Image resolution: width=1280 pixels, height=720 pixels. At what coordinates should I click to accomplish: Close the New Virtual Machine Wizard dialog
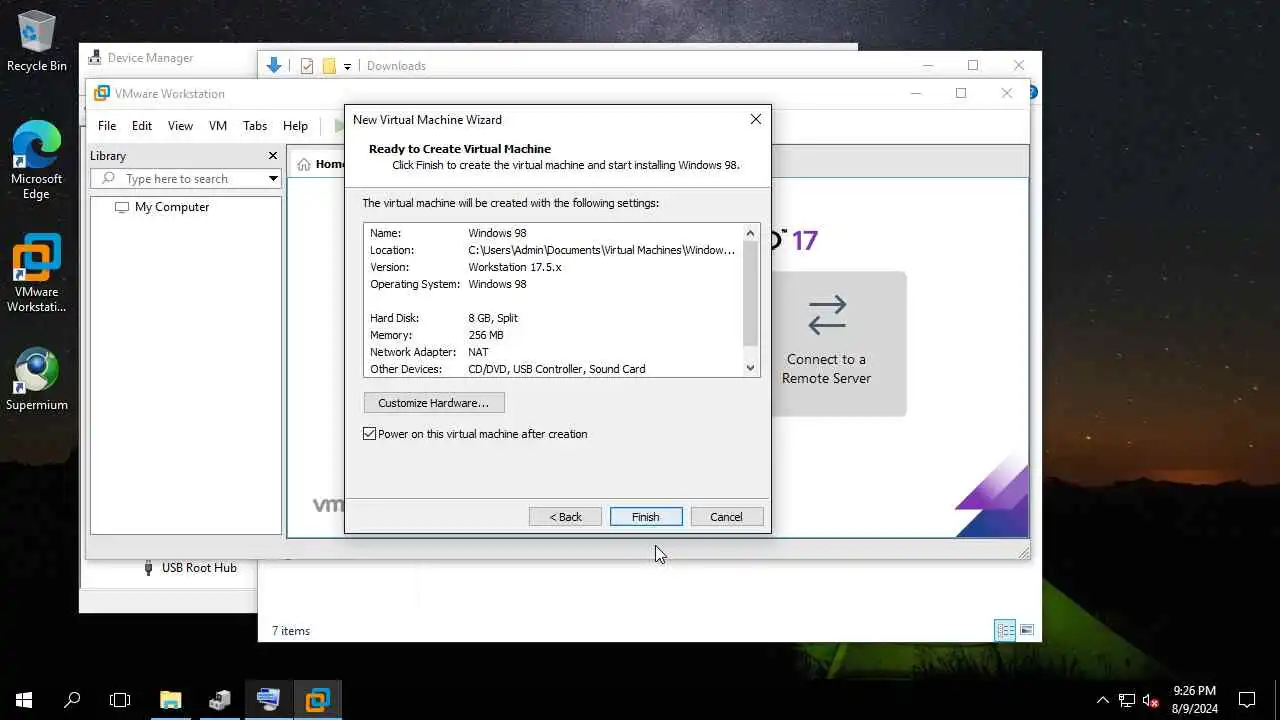[x=756, y=119]
